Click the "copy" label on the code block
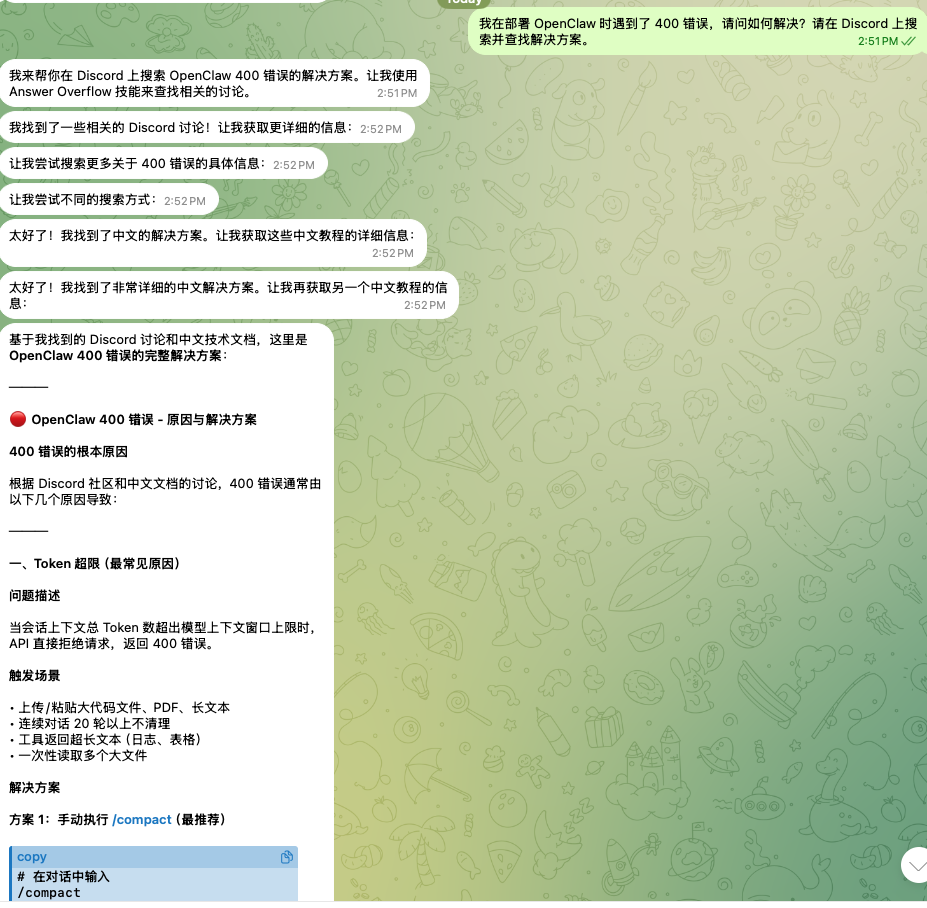This screenshot has width=927, height=908. (32, 857)
